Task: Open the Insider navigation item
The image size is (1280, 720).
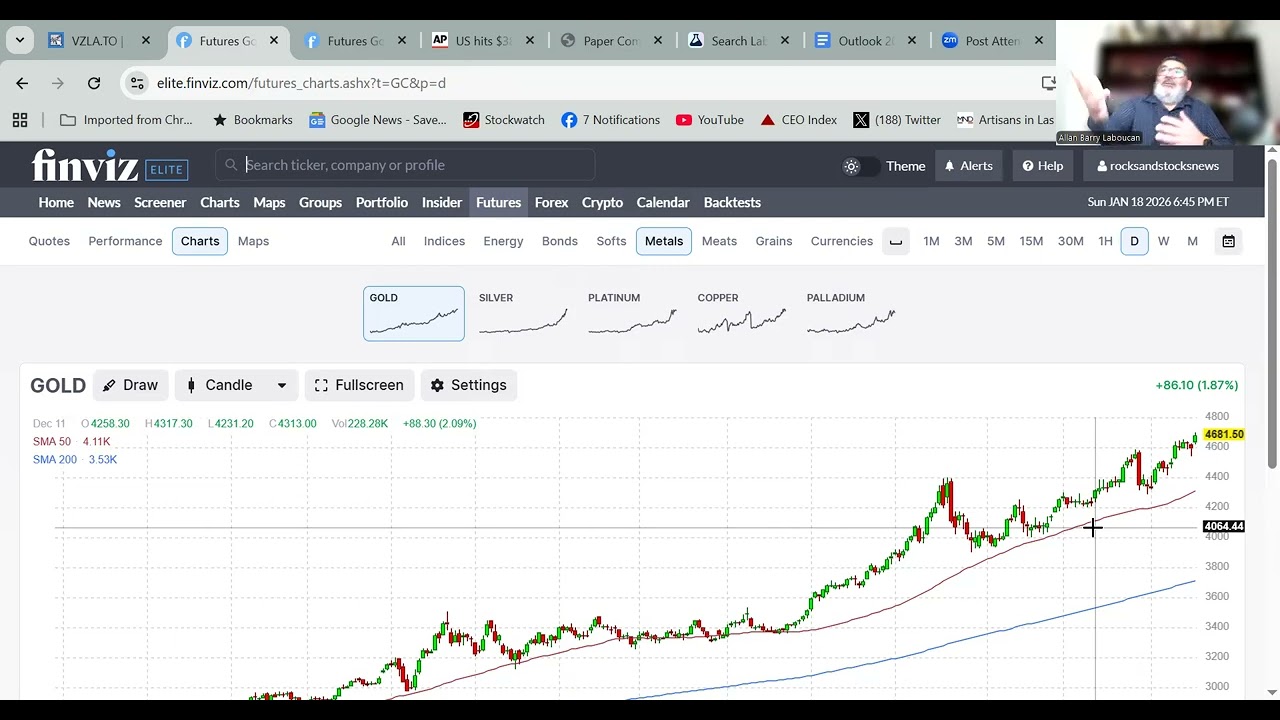Action: [x=442, y=202]
